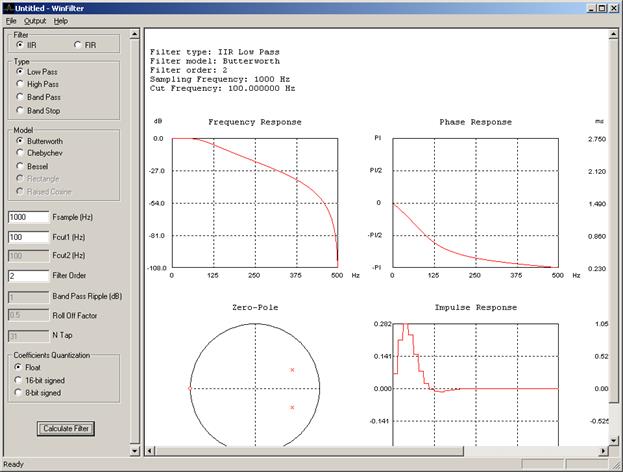The width and height of the screenshot is (623, 472).
Task: Enable 8-bit signed coefficient quantization
Action: [19, 393]
